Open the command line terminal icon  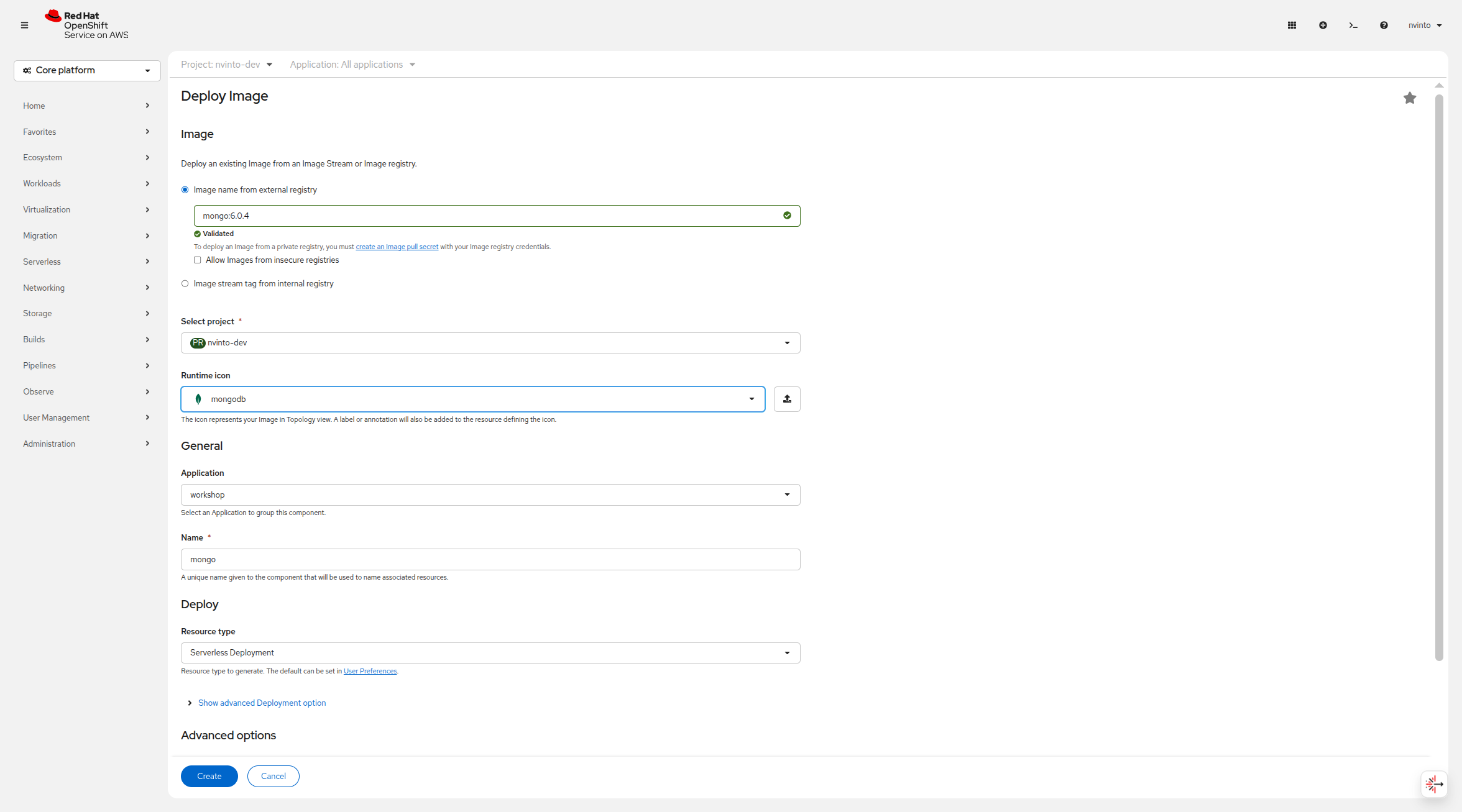tap(1353, 25)
